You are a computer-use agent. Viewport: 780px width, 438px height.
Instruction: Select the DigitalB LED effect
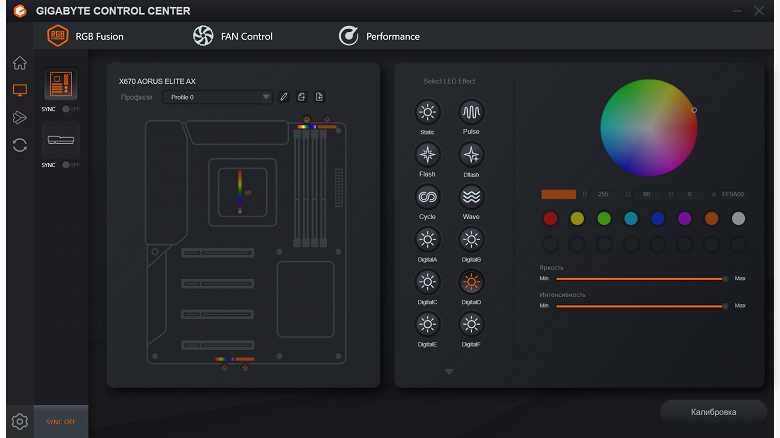click(471, 240)
